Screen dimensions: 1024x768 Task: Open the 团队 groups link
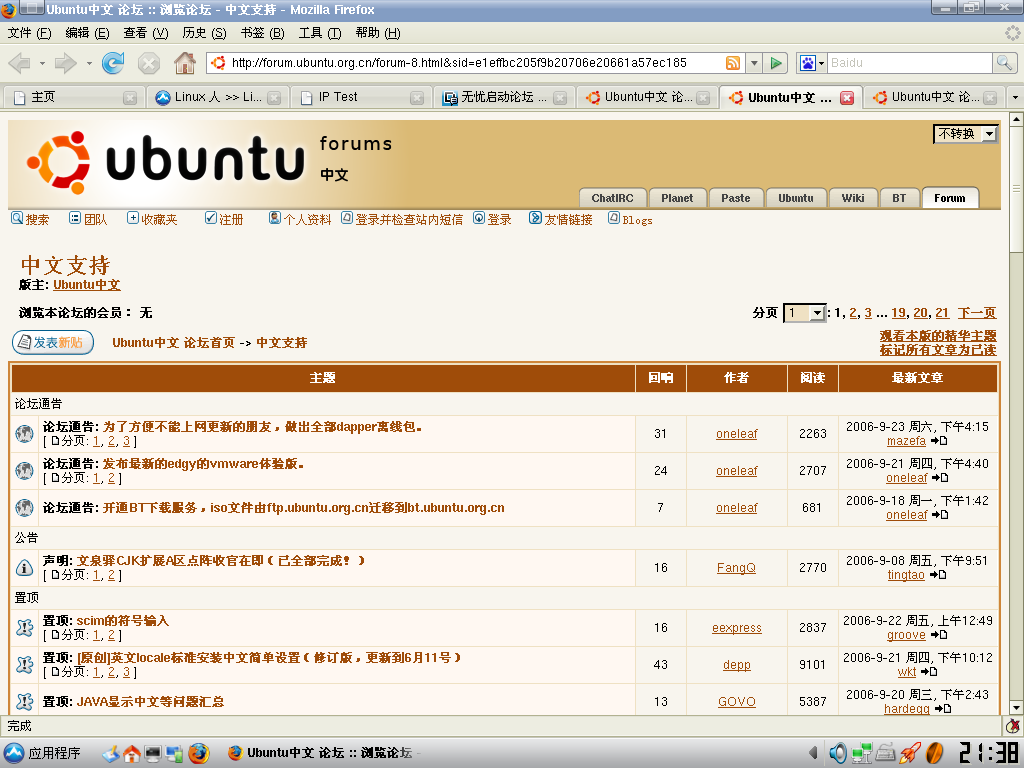click(x=88, y=219)
